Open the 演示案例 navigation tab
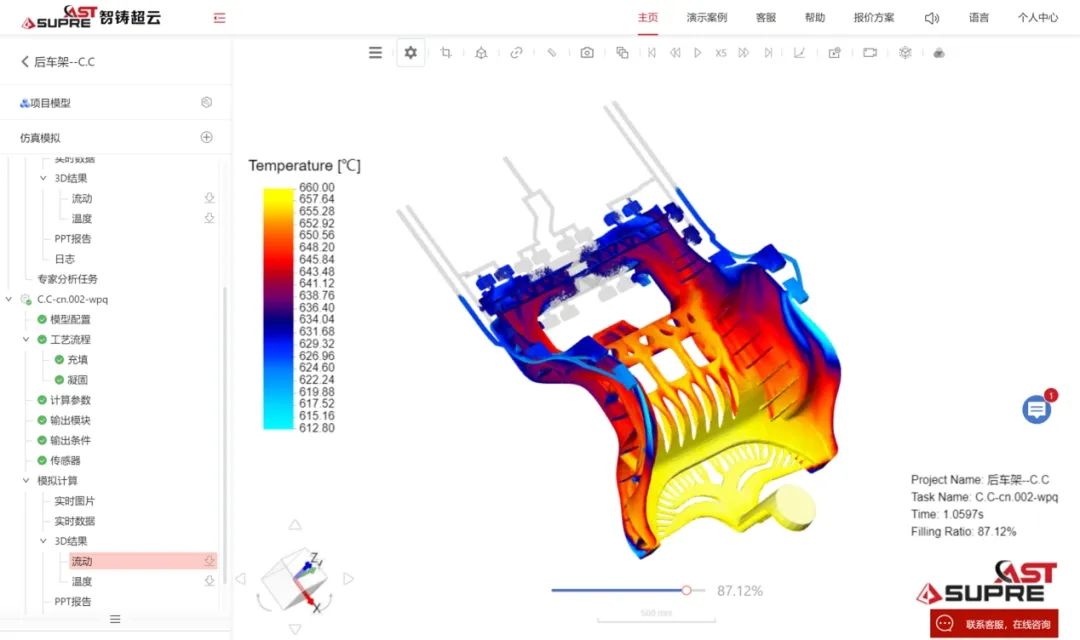 [x=707, y=18]
